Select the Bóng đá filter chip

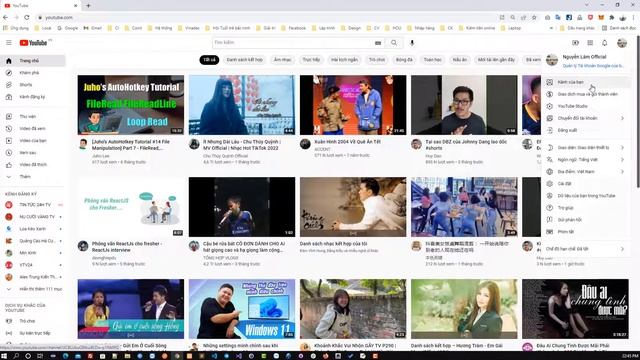pos(404,60)
